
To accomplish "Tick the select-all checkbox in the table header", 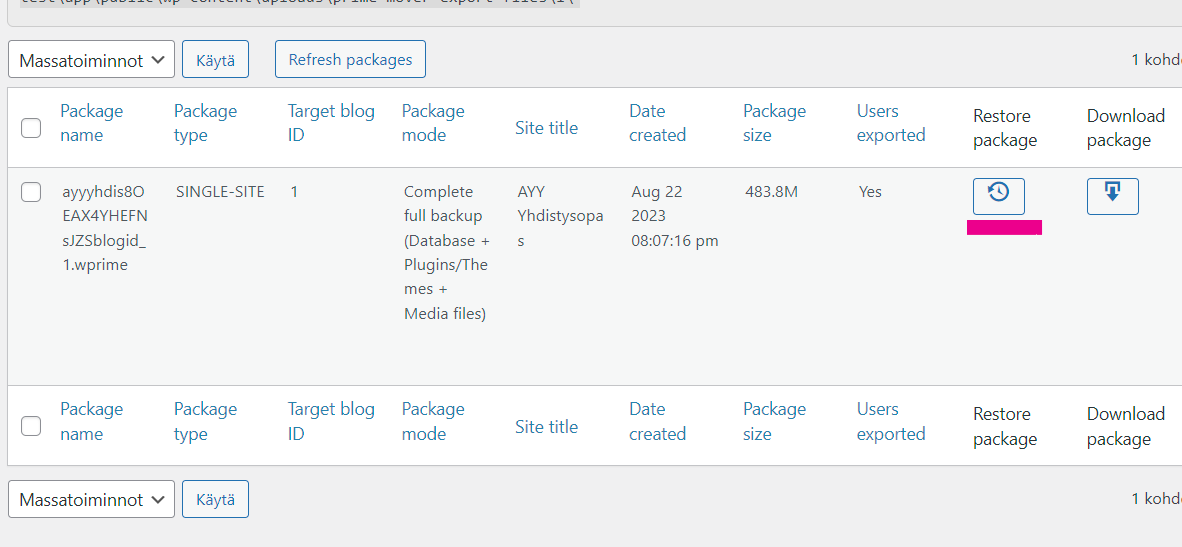I will pyautogui.click(x=31, y=127).
